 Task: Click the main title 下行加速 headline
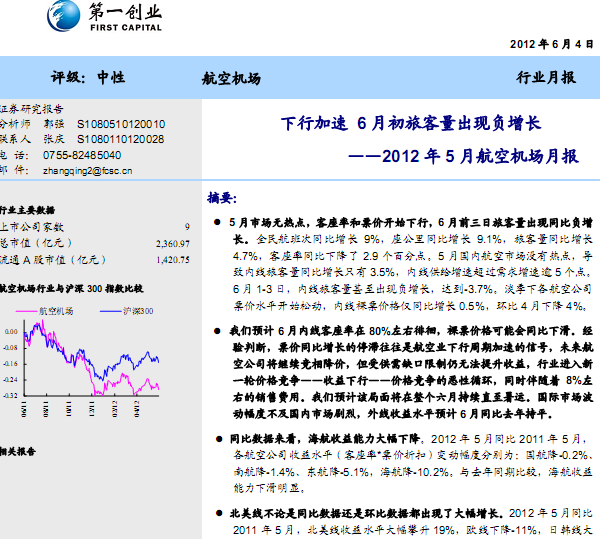tap(410, 124)
